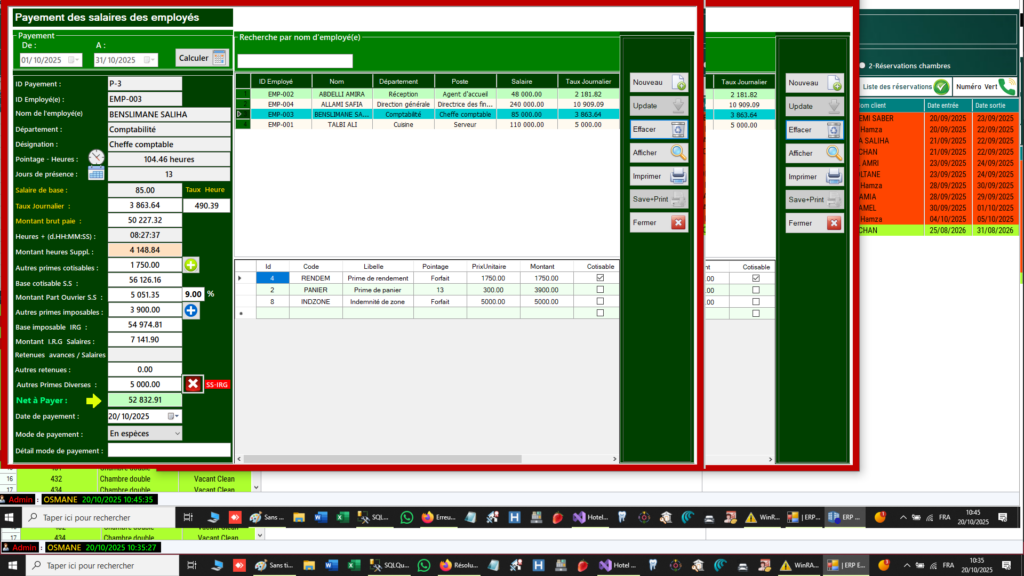1024x576 pixels.
Task: Select the EMP-004 ALLAMI SAFIA row
Action: [427, 104]
